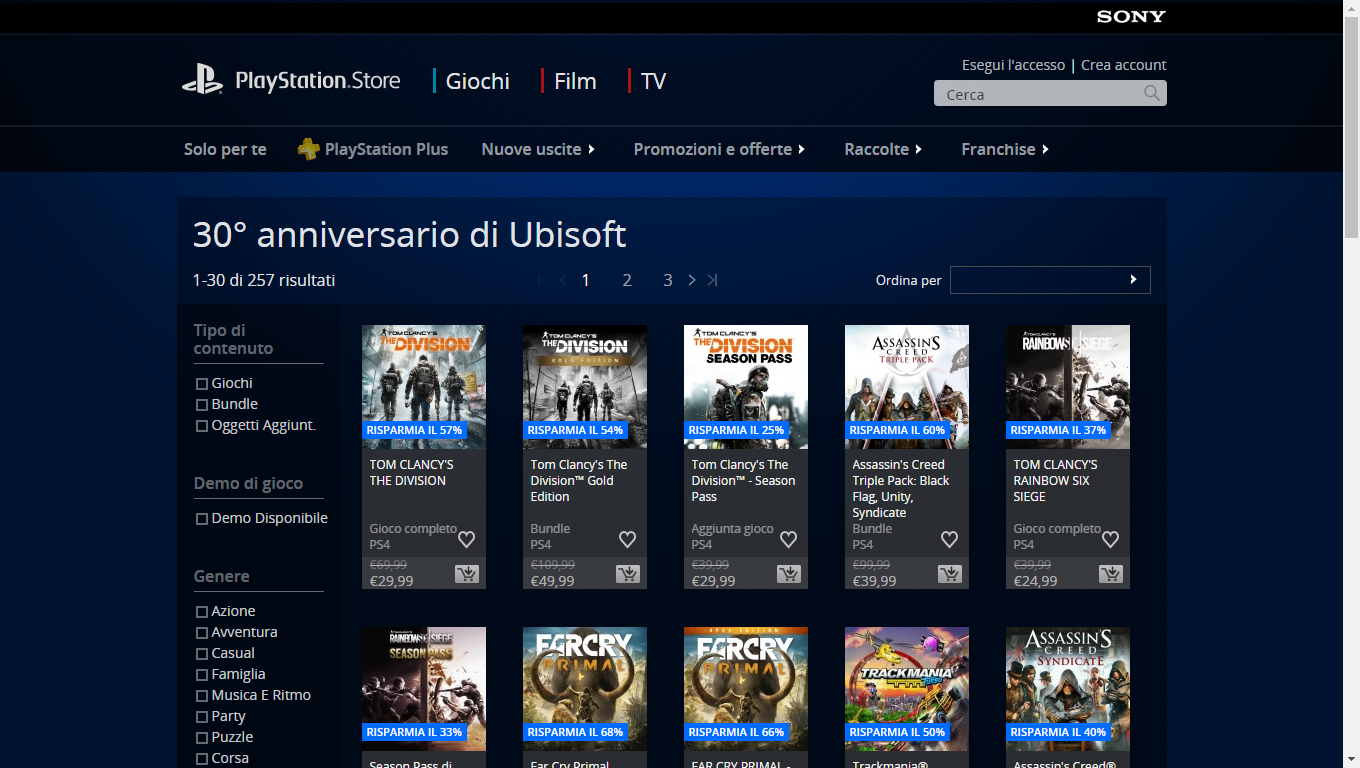Enable the Demo Disponibile checkbox

202,519
